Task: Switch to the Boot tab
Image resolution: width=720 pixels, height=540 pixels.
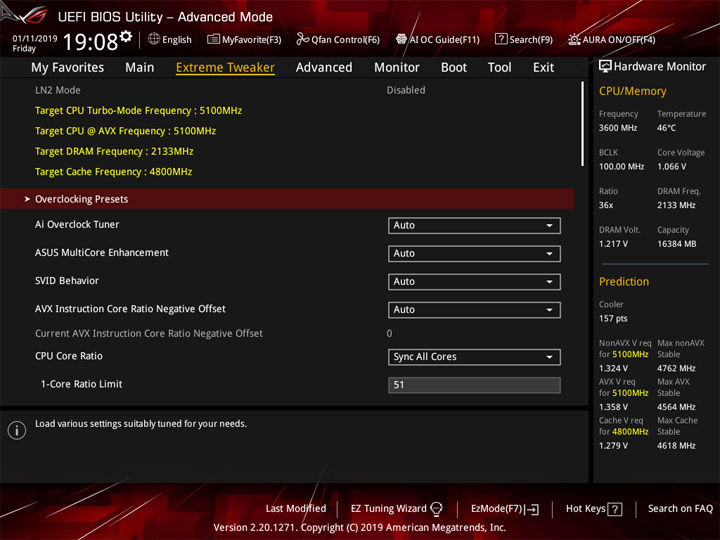Action: (454, 68)
